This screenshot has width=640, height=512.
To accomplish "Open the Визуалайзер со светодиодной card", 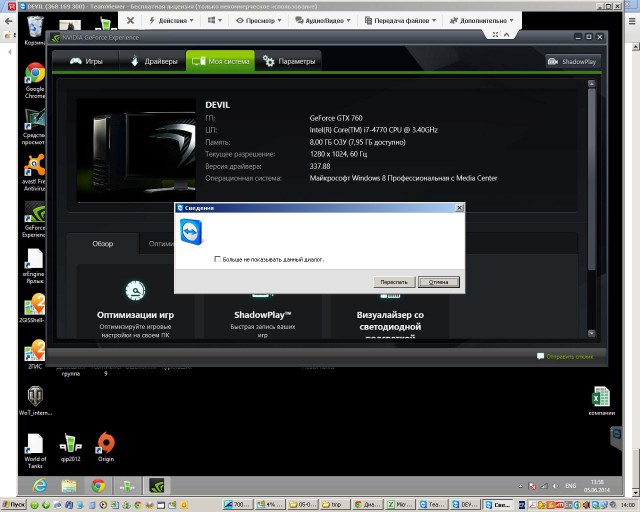I will (x=390, y=316).
